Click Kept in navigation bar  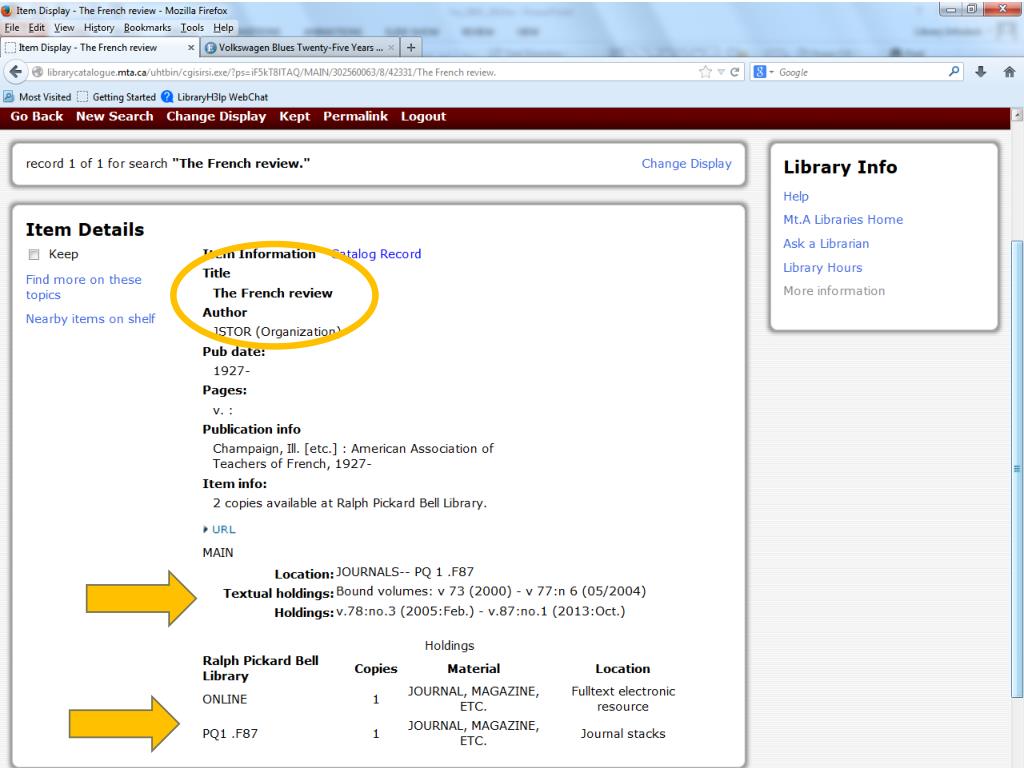pos(295,116)
